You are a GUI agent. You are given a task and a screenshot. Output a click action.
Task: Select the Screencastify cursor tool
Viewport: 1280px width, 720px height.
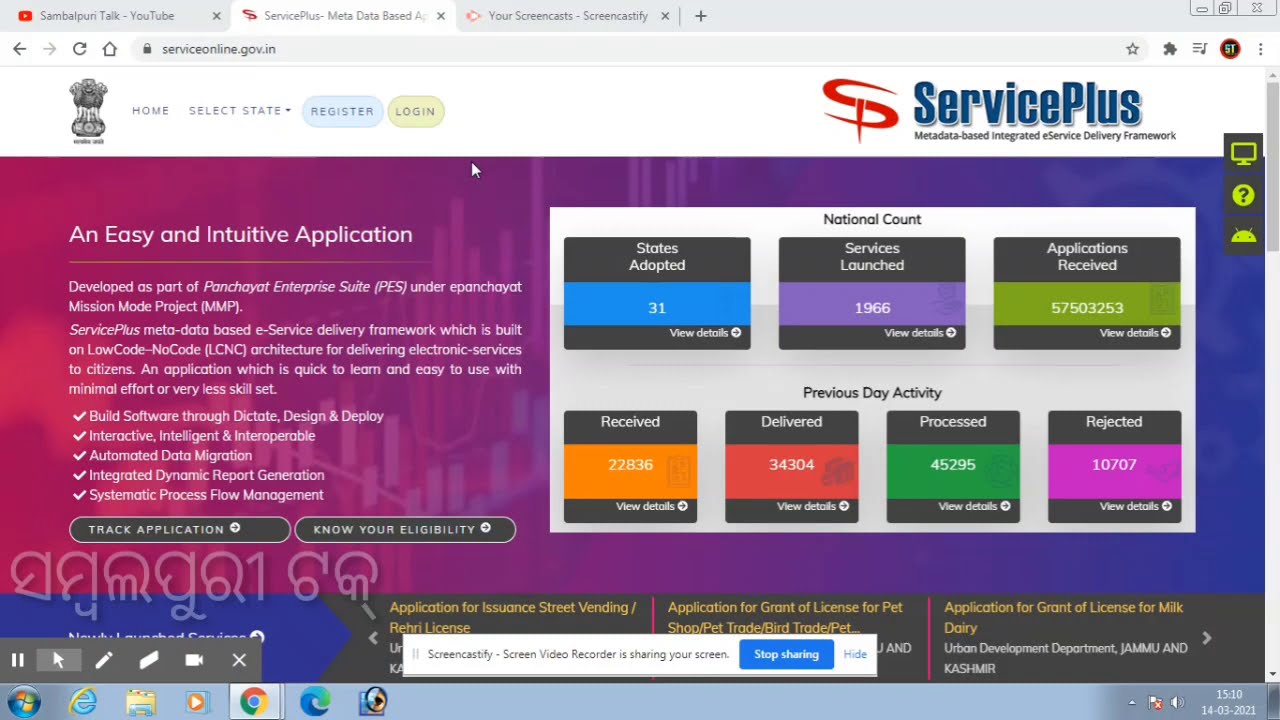58,660
